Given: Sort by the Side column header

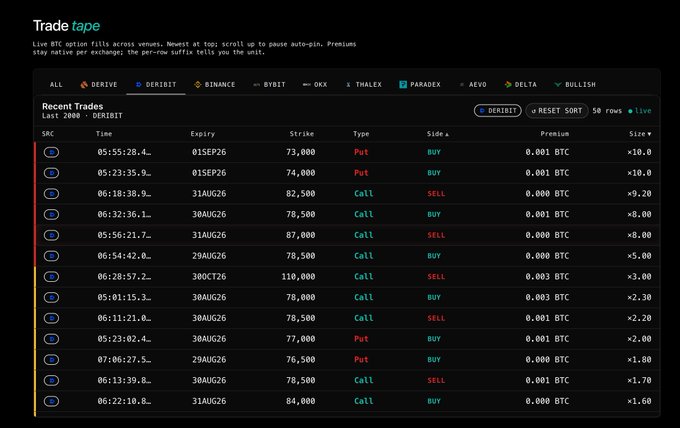Looking at the screenshot, I should click(x=438, y=134).
